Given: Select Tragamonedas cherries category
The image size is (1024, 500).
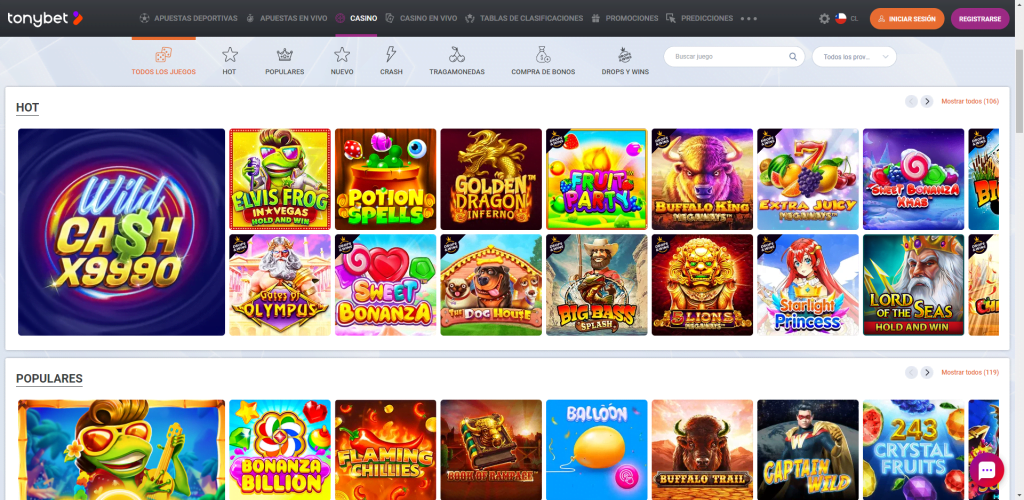Looking at the screenshot, I should pyautogui.click(x=457, y=61).
